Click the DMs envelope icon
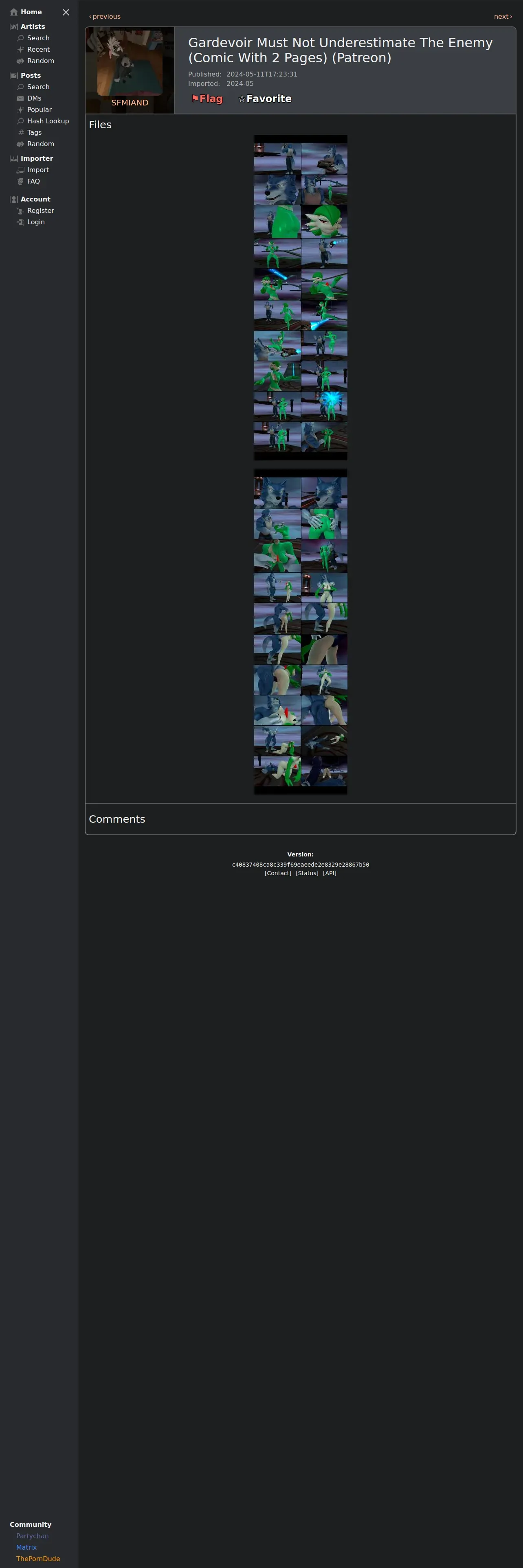The image size is (523, 1568). (21, 99)
